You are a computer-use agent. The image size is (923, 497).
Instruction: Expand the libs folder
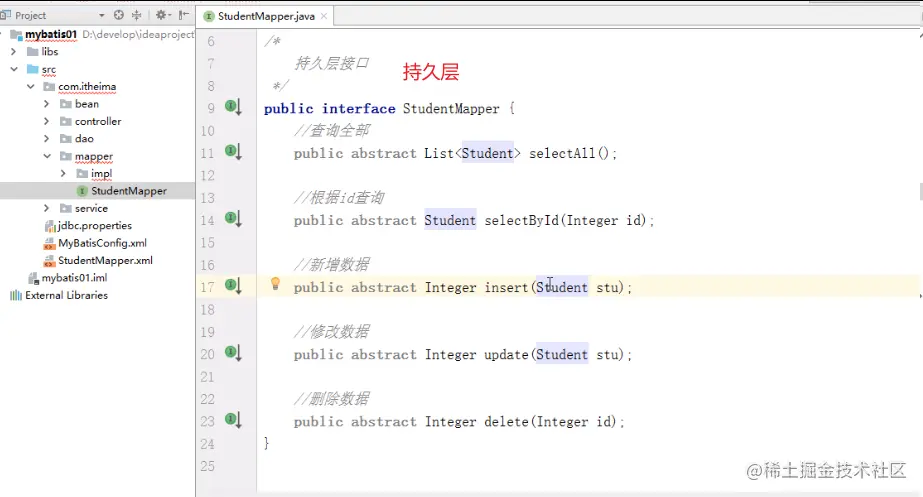tap(14, 52)
